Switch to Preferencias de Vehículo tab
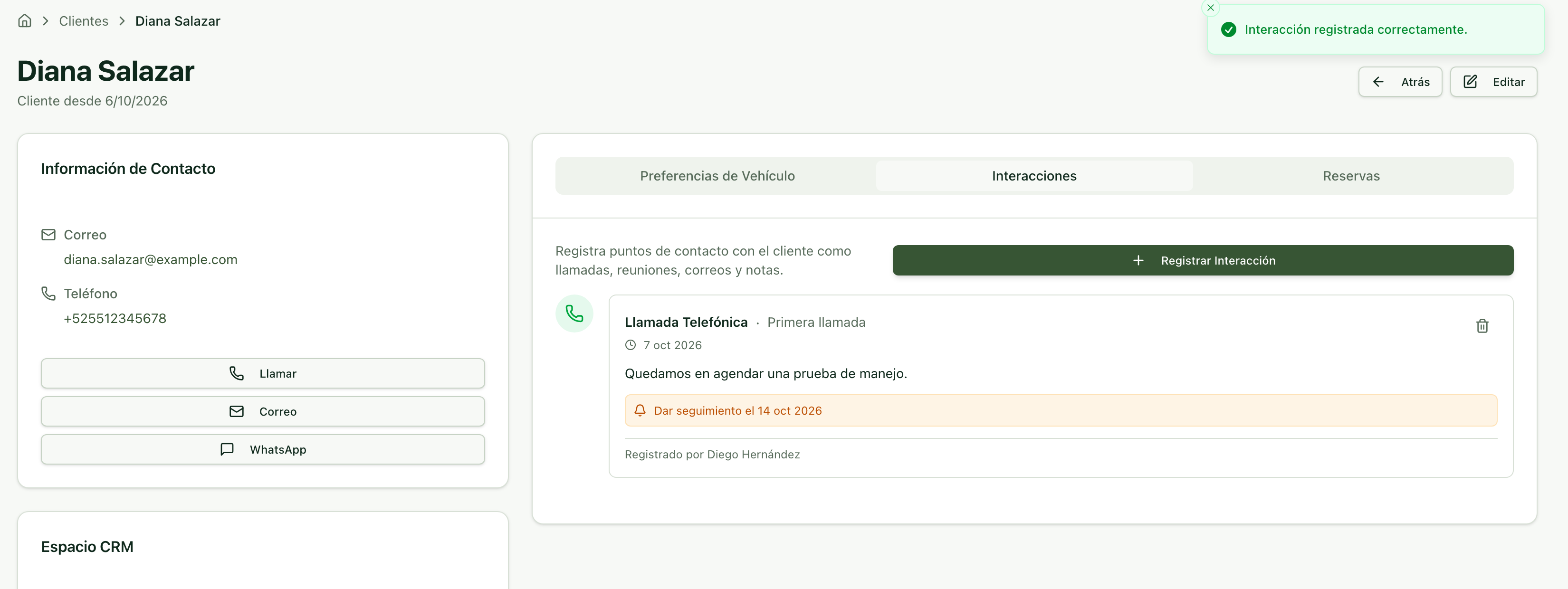 click(x=717, y=176)
